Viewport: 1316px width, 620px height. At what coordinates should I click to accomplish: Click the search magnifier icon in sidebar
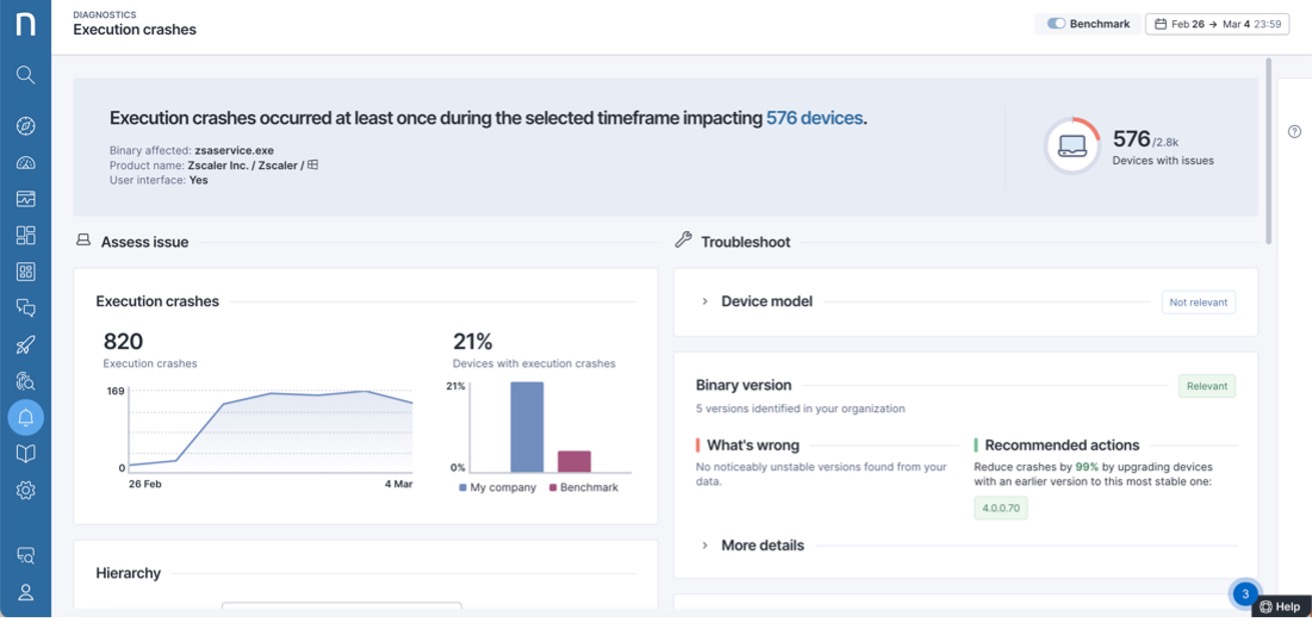coord(26,75)
